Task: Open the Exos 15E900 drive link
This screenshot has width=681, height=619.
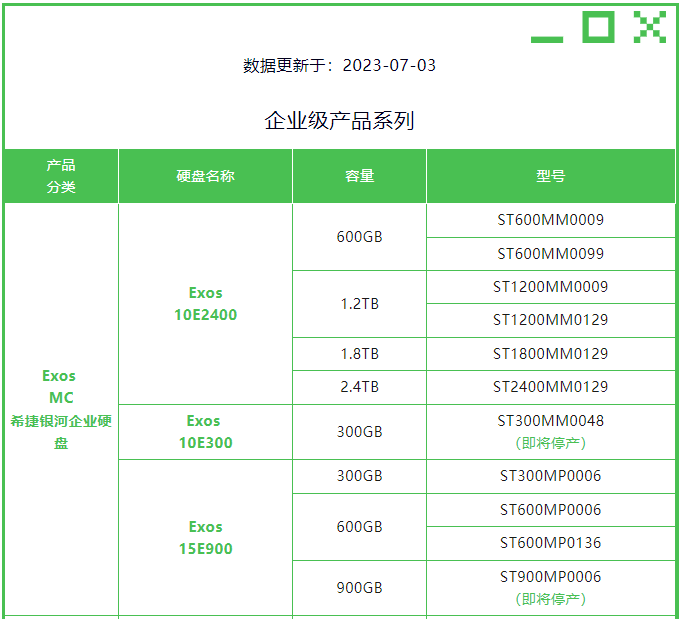Action: [x=205, y=538]
